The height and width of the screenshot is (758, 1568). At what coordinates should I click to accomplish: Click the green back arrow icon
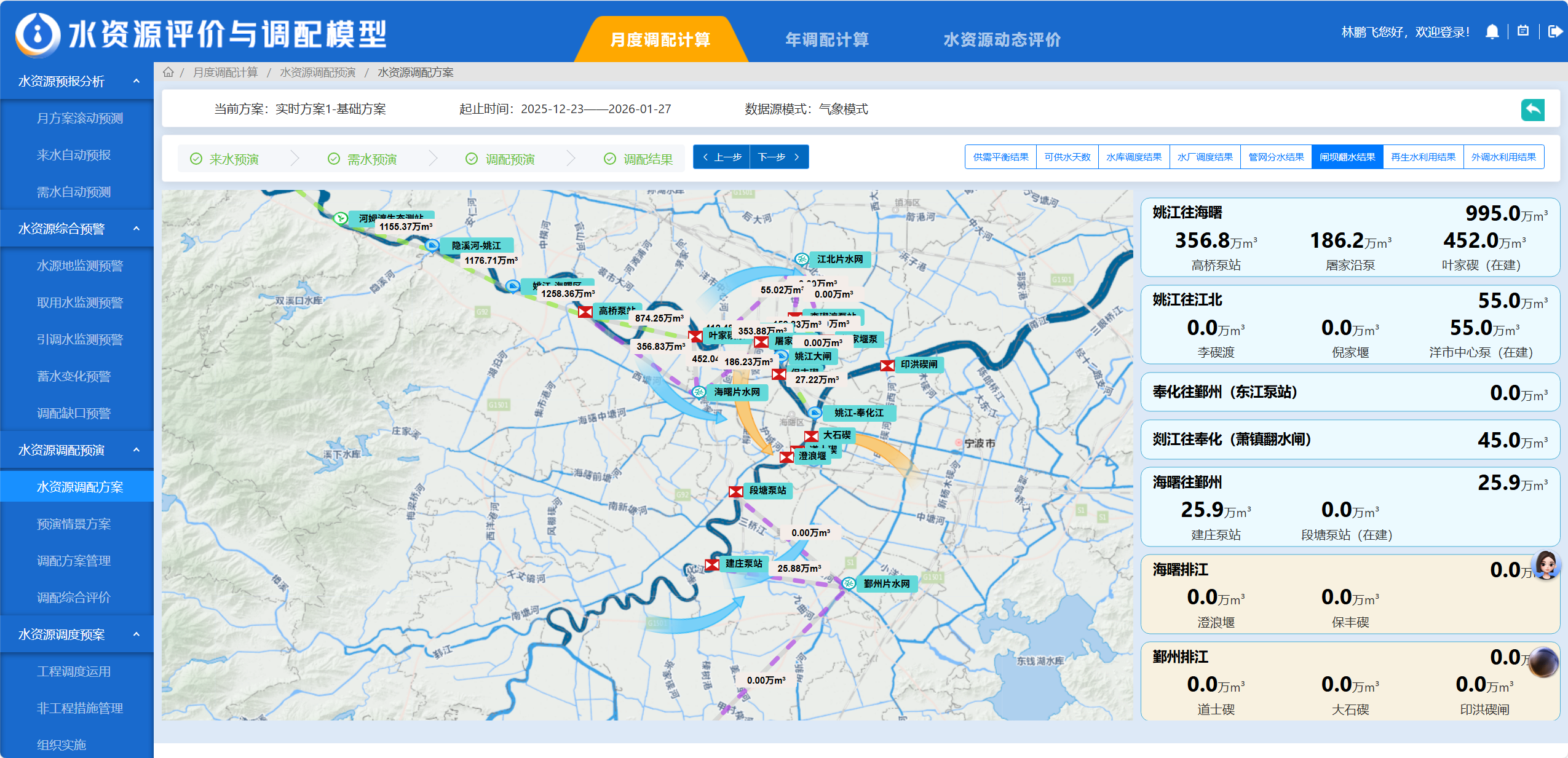point(1532,110)
